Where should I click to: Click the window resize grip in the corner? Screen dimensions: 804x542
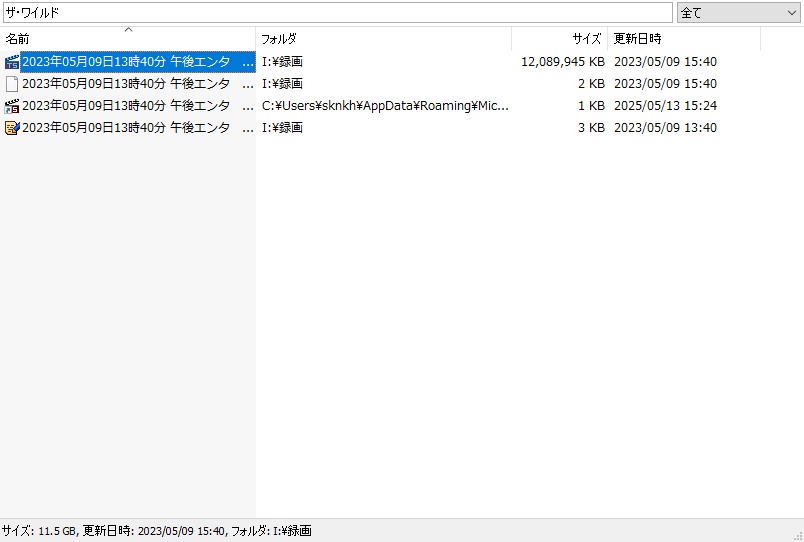pos(797,535)
